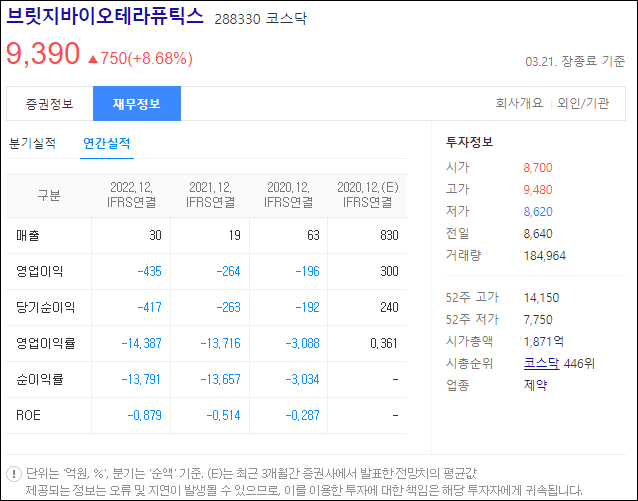Image resolution: width=638 pixels, height=501 pixels.
Task: Click the 전일 value 8,640
Action: 538,234
